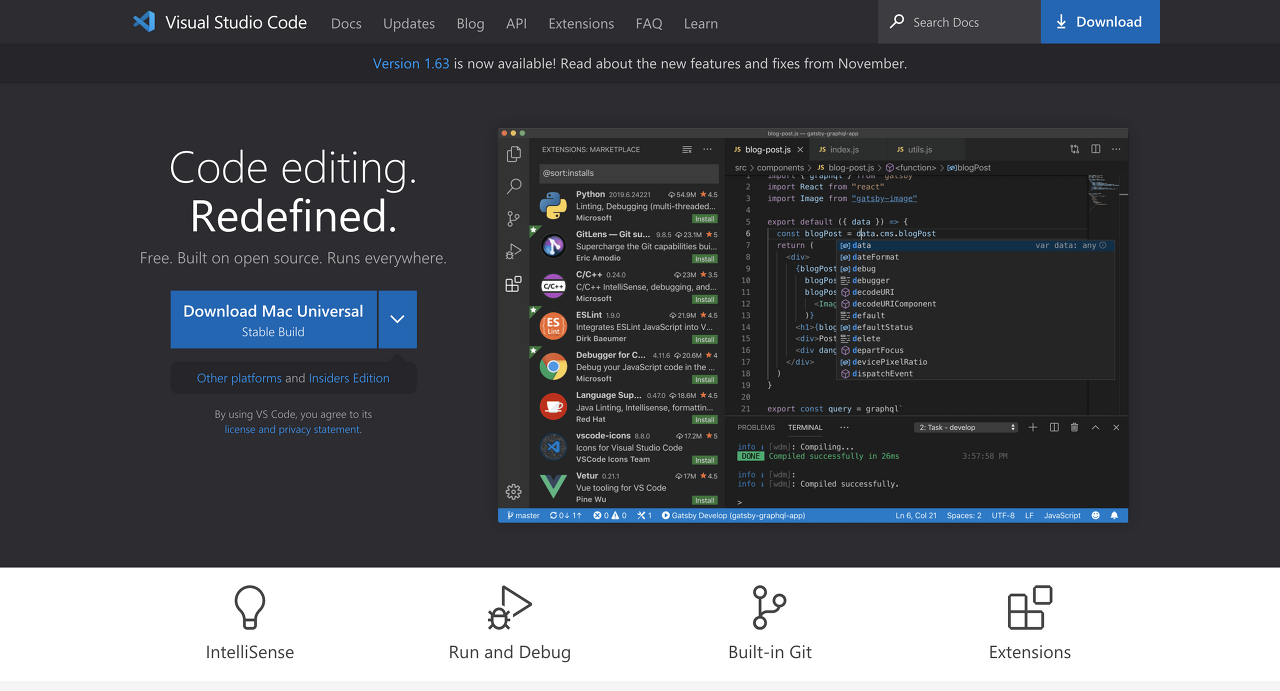Click Install button for the ESLint extension
1280x691 pixels.
(x=705, y=339)
